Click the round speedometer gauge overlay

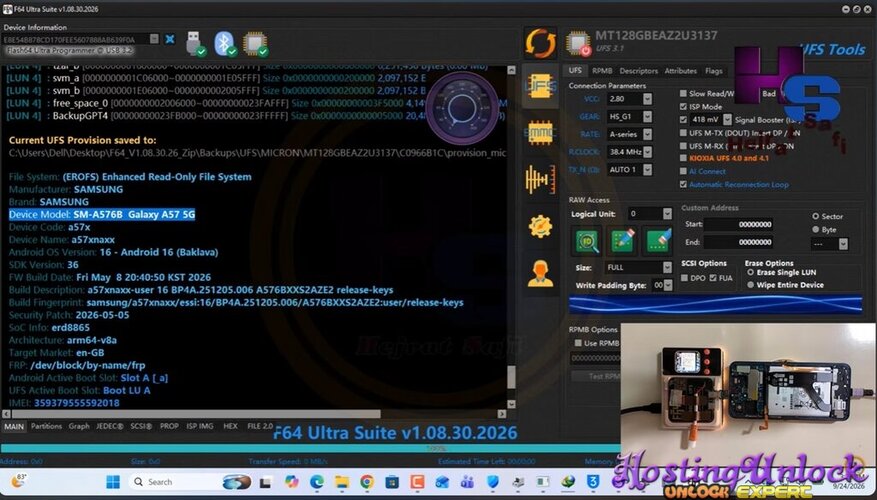463,109
